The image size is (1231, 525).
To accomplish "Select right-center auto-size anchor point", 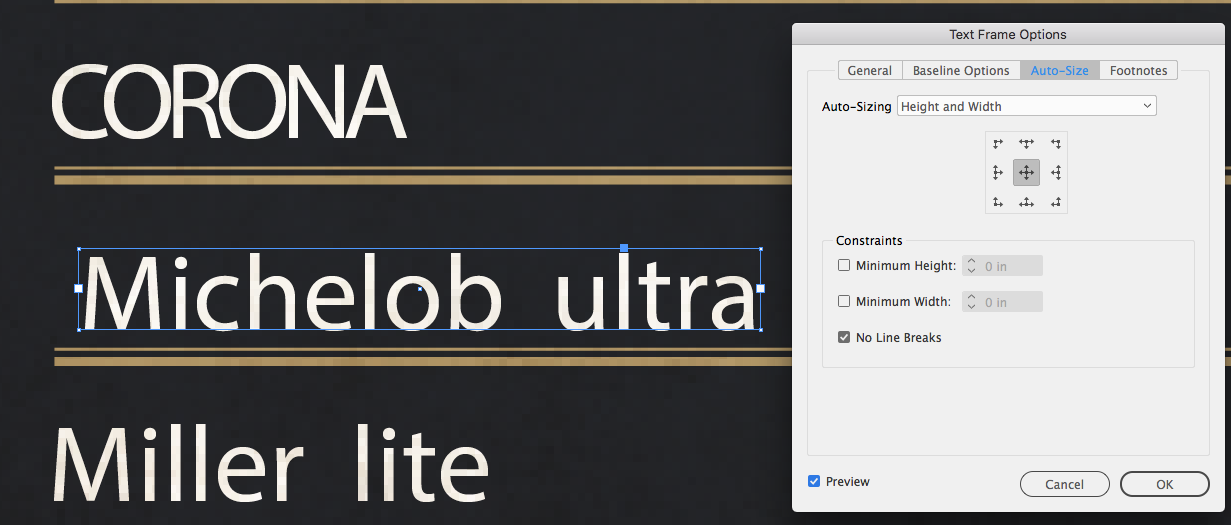I will click(1055, 173).
